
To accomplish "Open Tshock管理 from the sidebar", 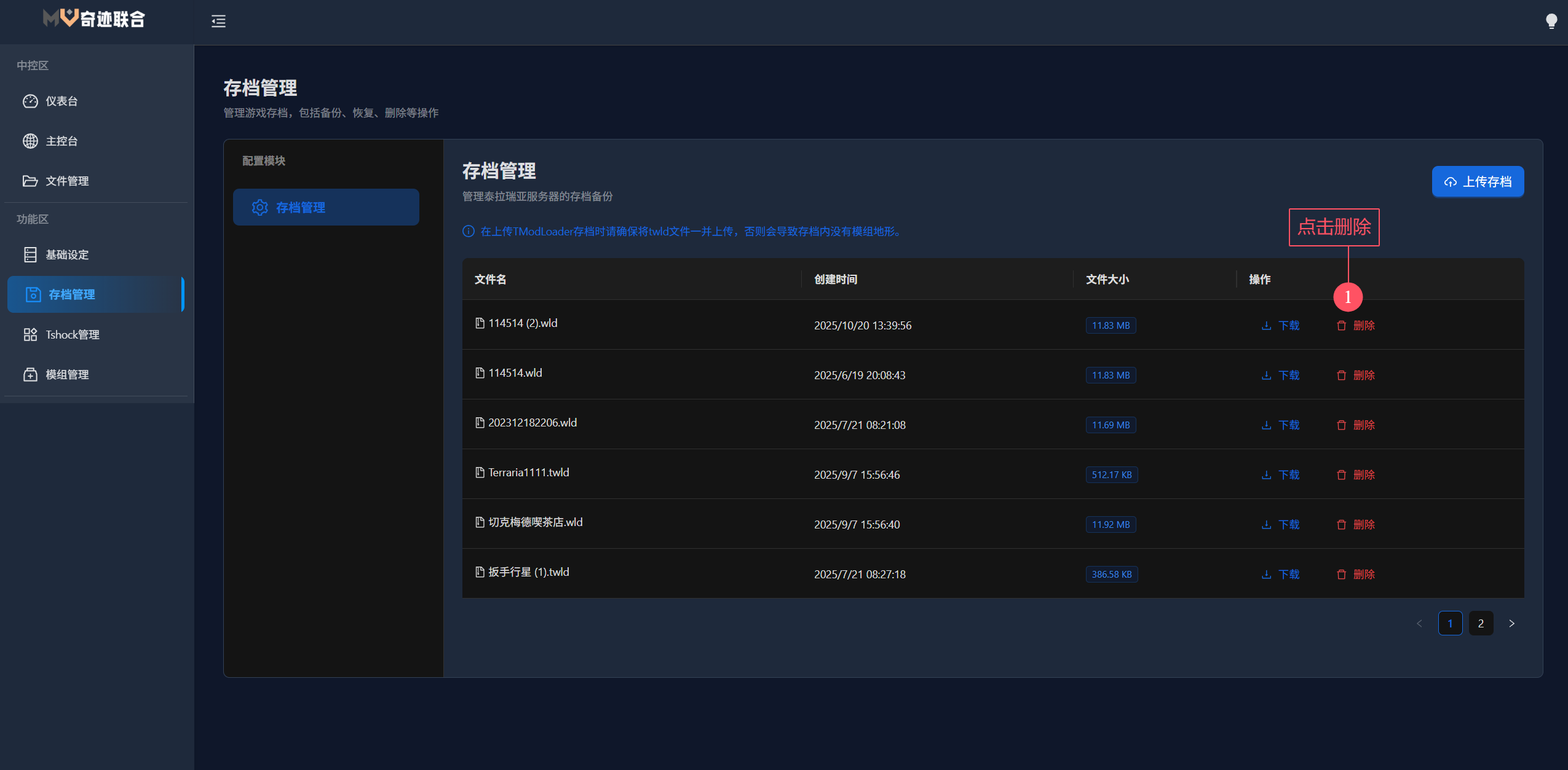I will pos(72,334).
